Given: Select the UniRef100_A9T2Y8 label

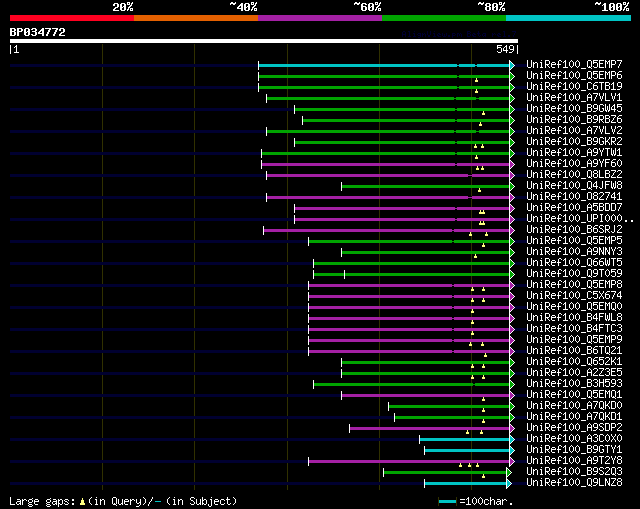Looking at the screenshot, I should [x=574, y=461].
